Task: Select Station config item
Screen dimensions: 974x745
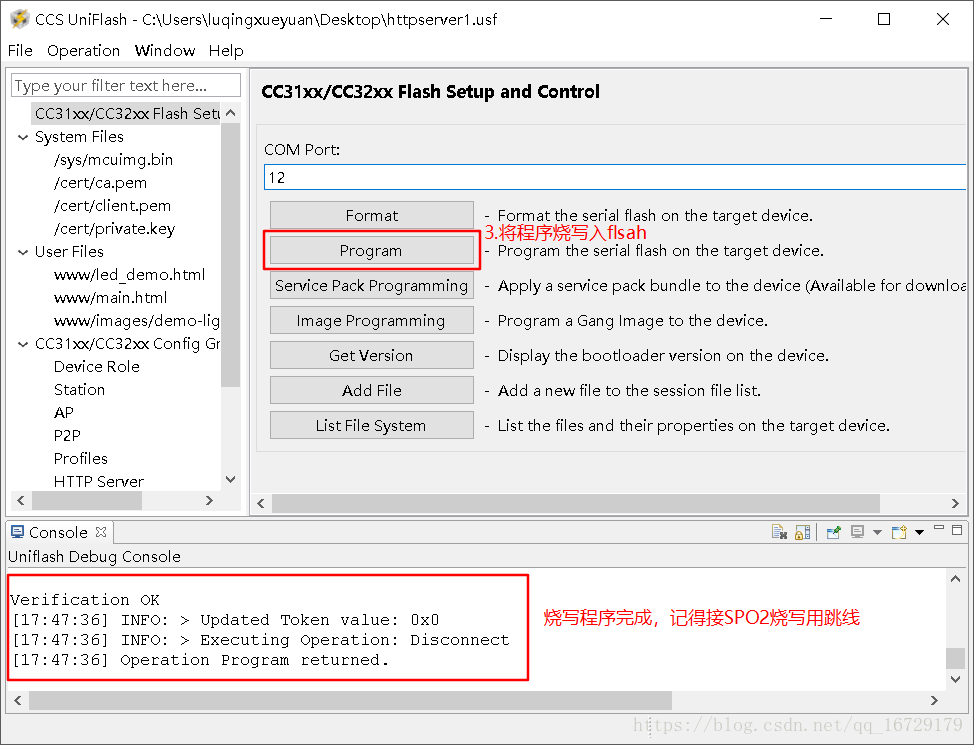Action: 79,390
